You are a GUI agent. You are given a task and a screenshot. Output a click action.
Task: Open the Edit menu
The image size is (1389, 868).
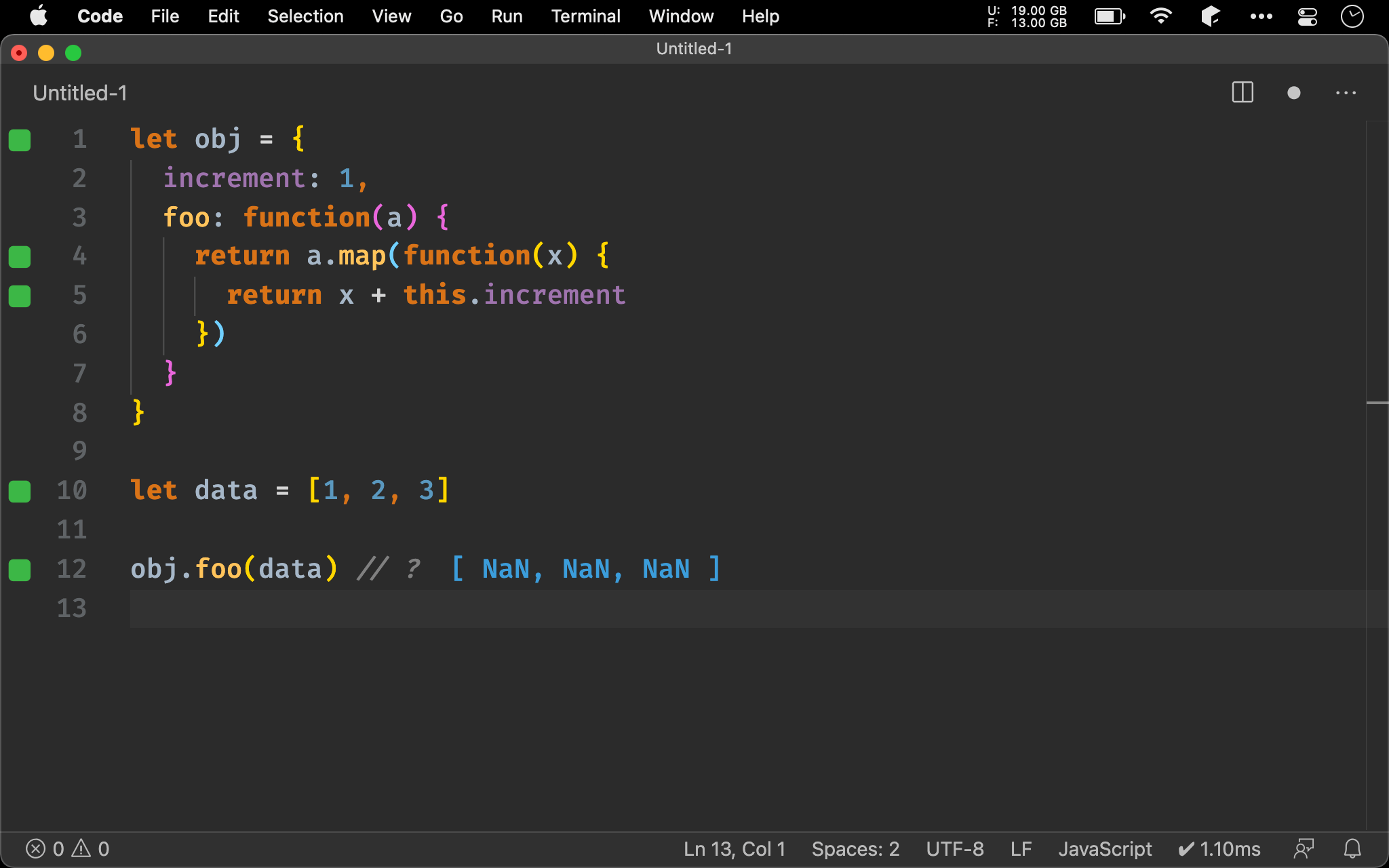pos(223,16)
